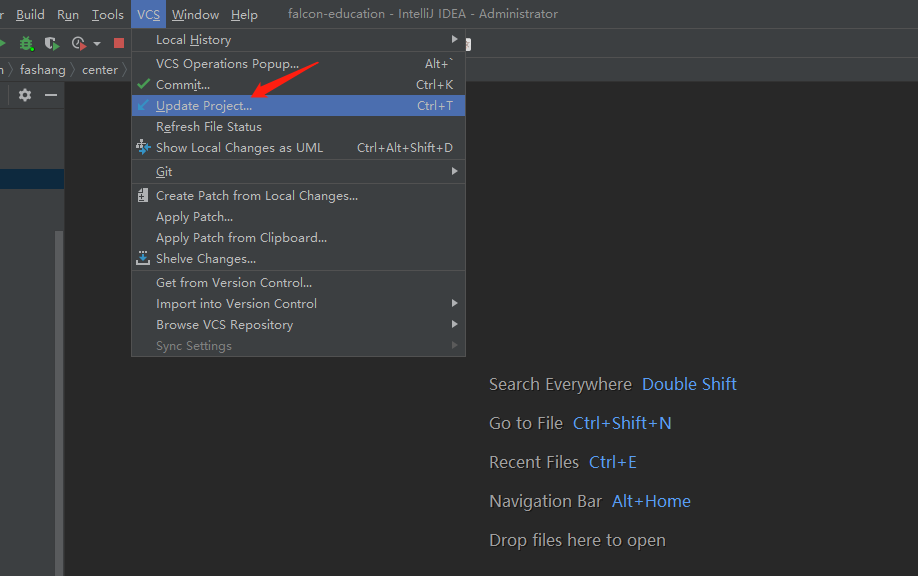The image size is (918, 576).
Task: Click the Double Shift shortcut link
Action: (689, 384)
